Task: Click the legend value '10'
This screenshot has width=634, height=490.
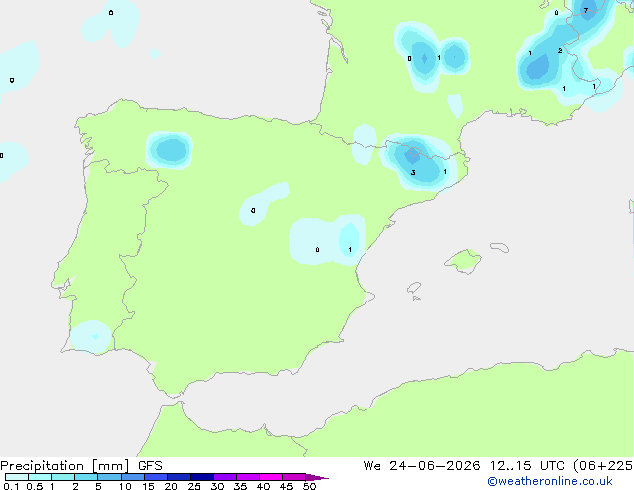Action: pos(125,486)
